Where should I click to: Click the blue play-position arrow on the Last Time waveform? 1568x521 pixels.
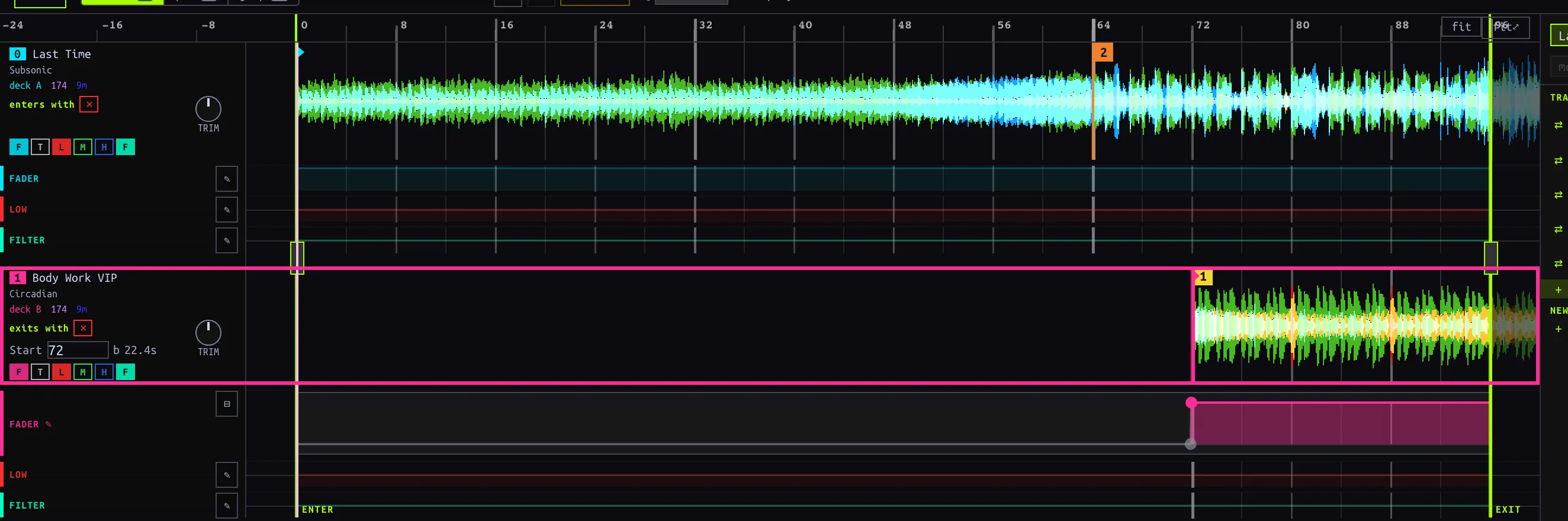pyautogui.click(x=301, y=52)
